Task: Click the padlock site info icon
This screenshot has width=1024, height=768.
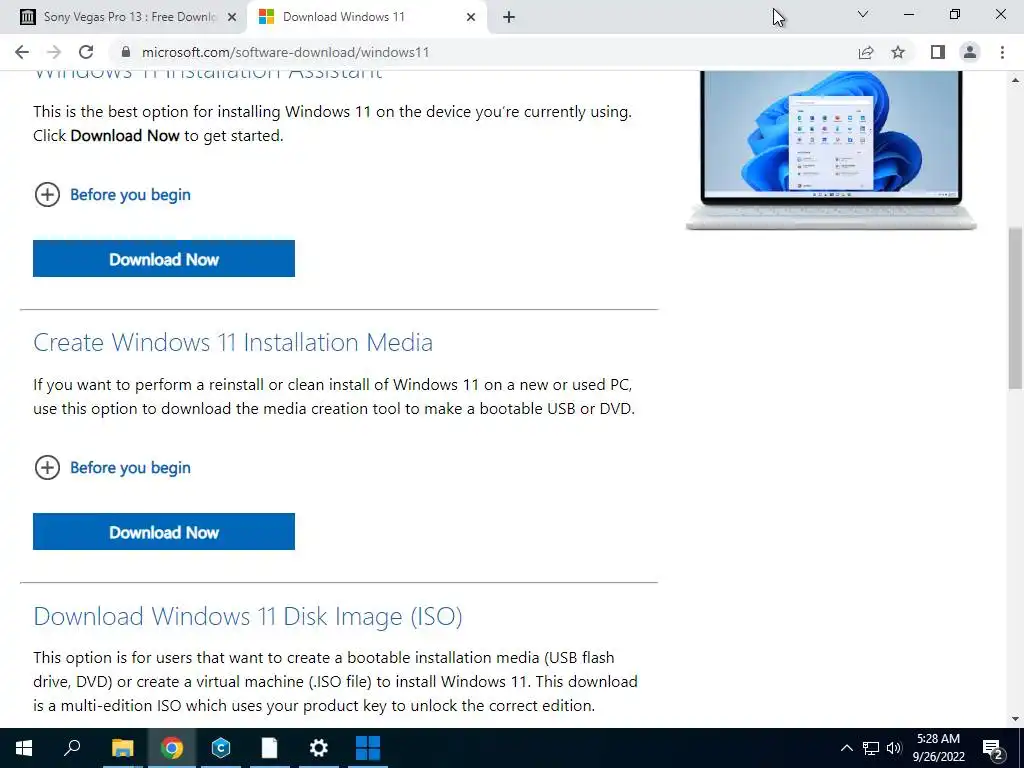Action: pos(126,52)
